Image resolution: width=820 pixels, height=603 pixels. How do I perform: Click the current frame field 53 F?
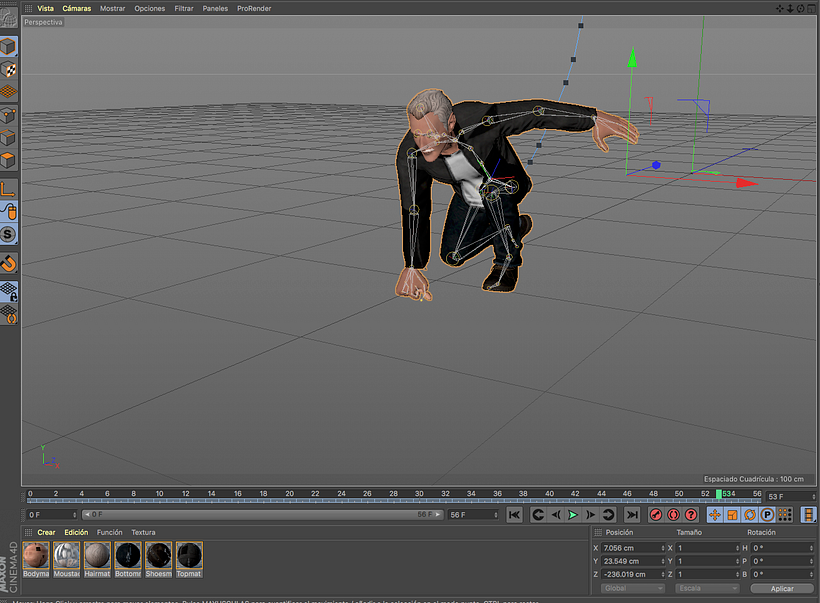(x=791, y=496)
